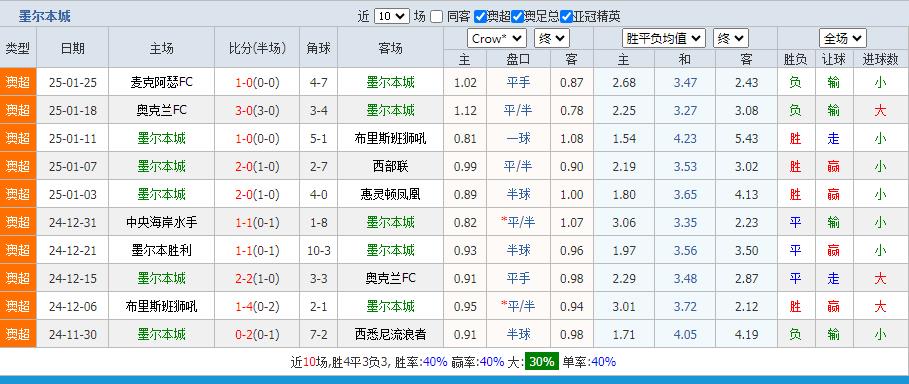Click the 1-0(0-0) score on 25-01-25
Viewport: 909px width, 384px height.
[x=257, y=82]
